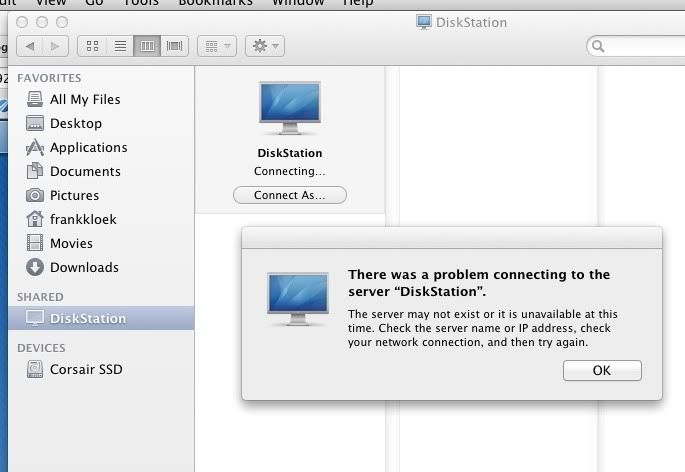The width and height of the screenshot is (685, 472).
Task: Close the Finder window
Action: (22, 22)
